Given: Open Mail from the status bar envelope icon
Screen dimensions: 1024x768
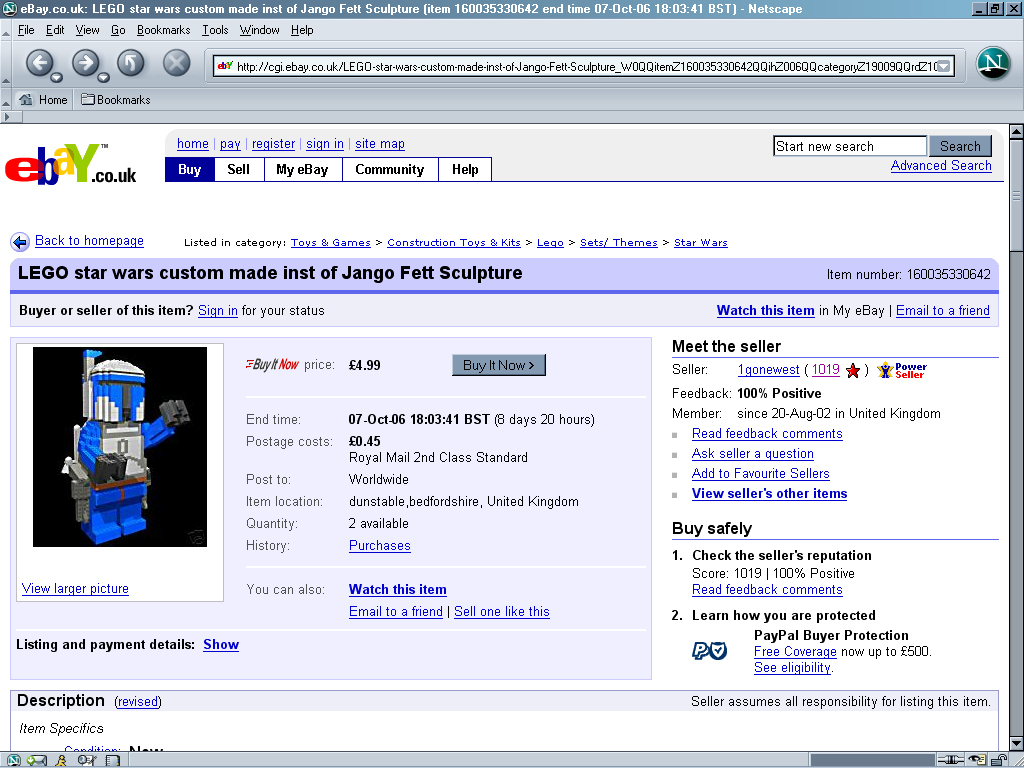Looking at the screenshot, I should [37, 760].
